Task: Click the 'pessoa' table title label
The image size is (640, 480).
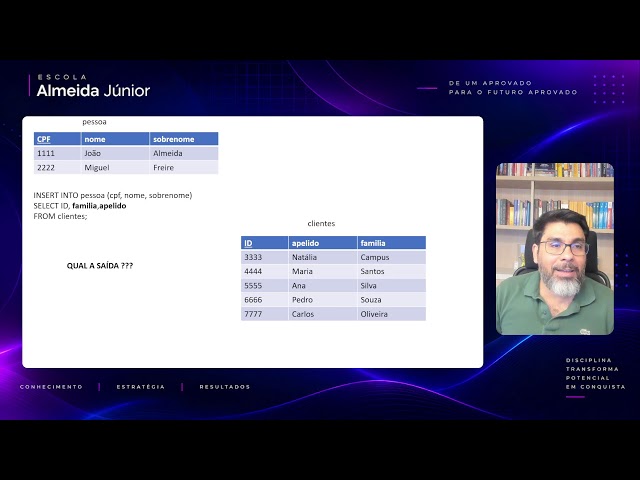Action: point(94,122)
